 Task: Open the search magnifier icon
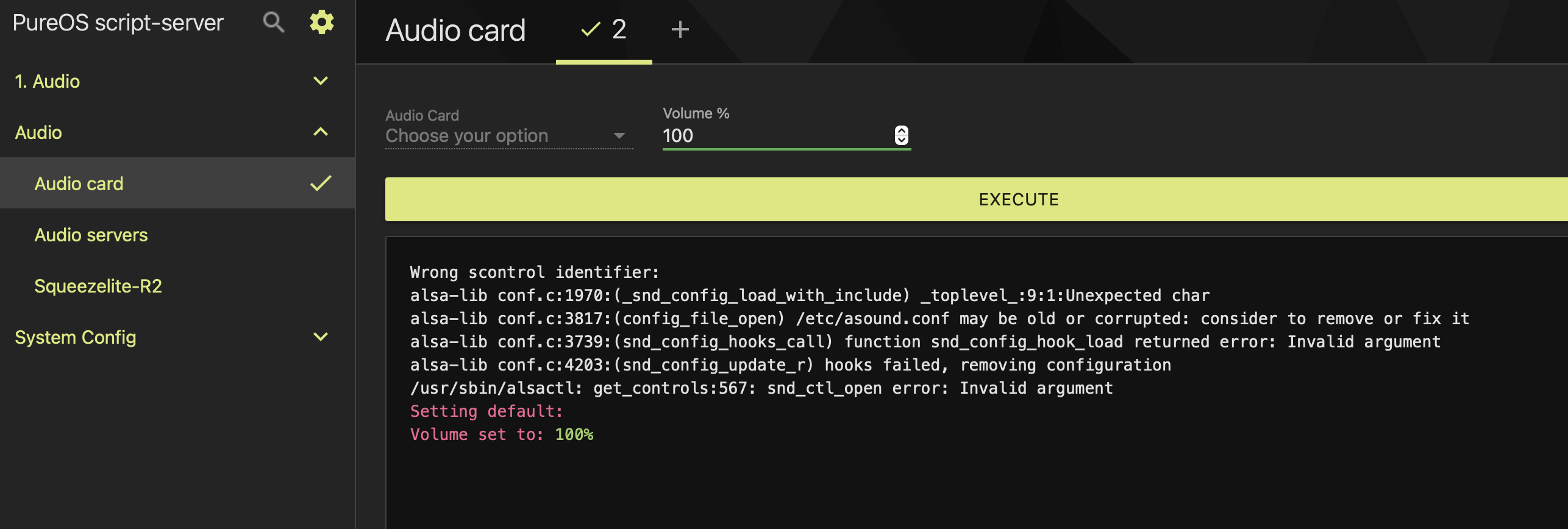click(274, 23)
